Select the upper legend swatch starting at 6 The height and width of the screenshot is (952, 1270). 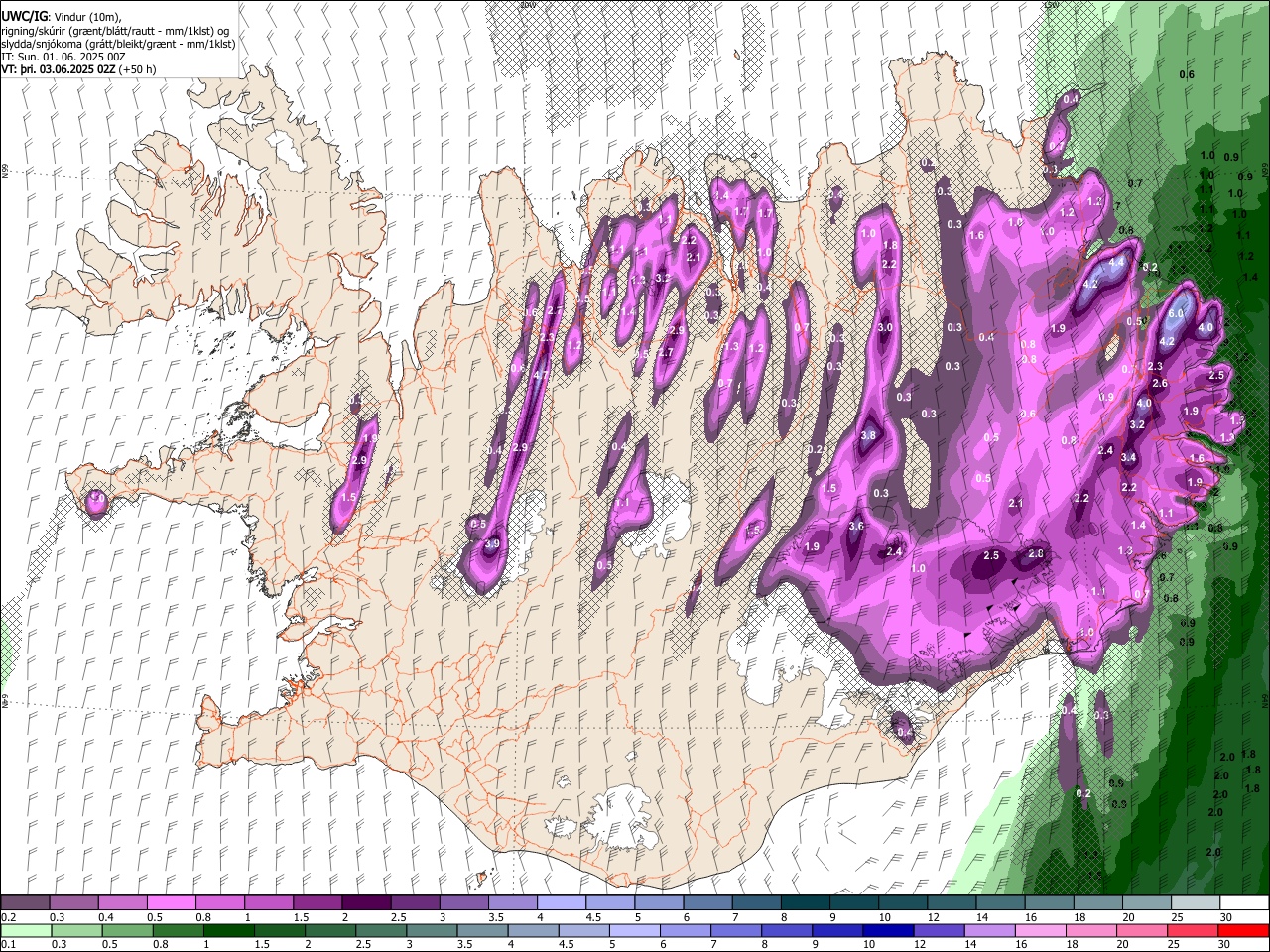click(706, 903)
